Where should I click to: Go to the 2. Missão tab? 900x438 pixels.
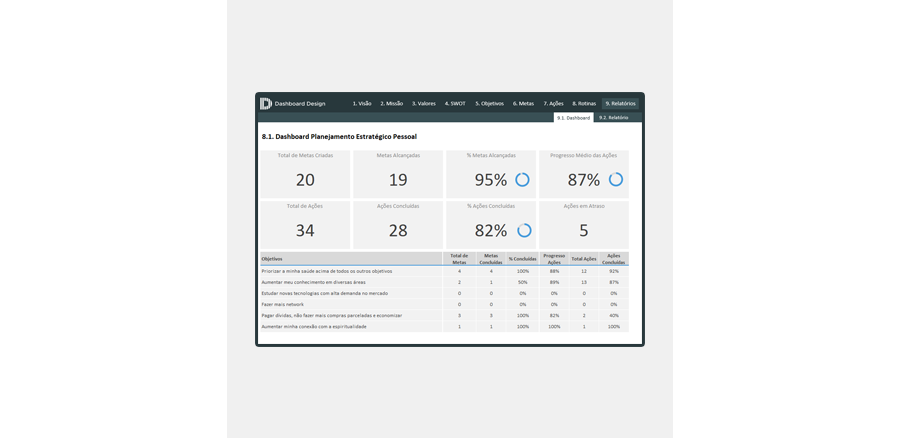(x=392, y=103)
